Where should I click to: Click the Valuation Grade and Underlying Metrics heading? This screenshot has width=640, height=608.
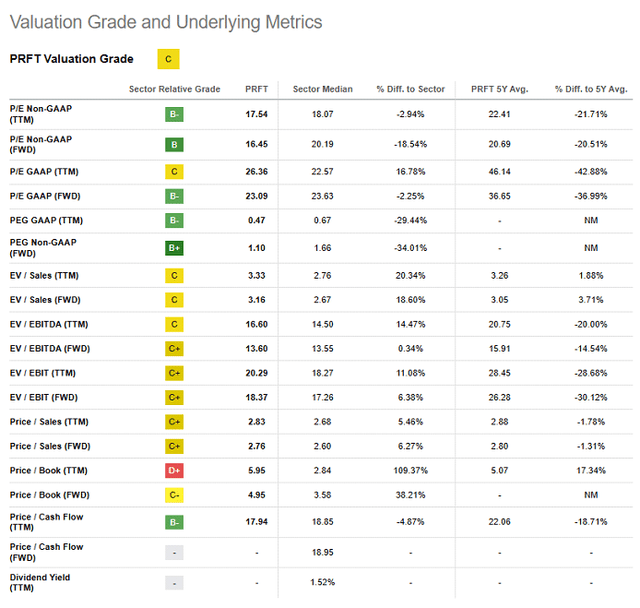click(166, 22)
